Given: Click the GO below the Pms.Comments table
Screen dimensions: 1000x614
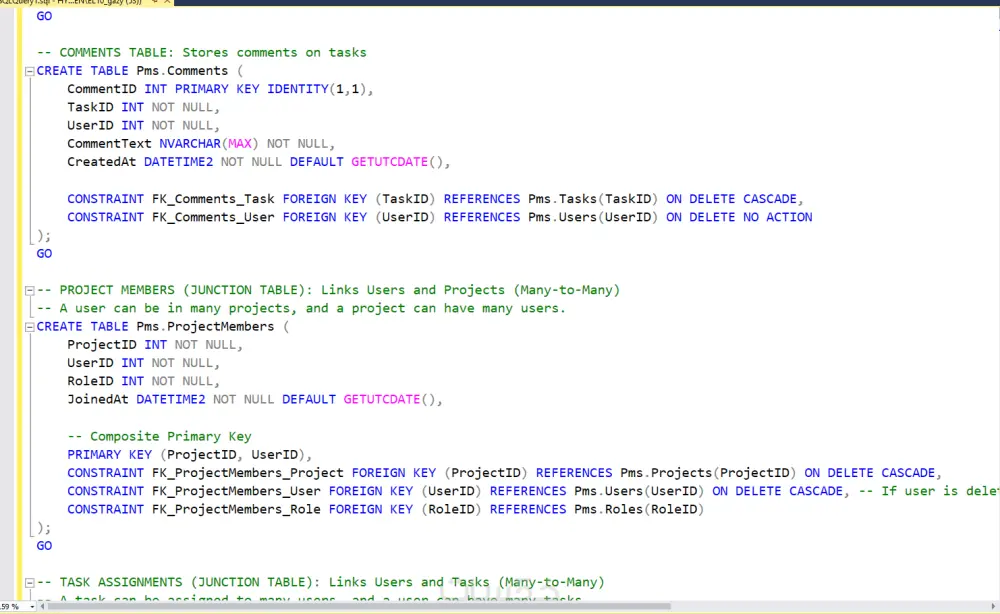Looking at the screenshot, I should [x=44, y=254].
